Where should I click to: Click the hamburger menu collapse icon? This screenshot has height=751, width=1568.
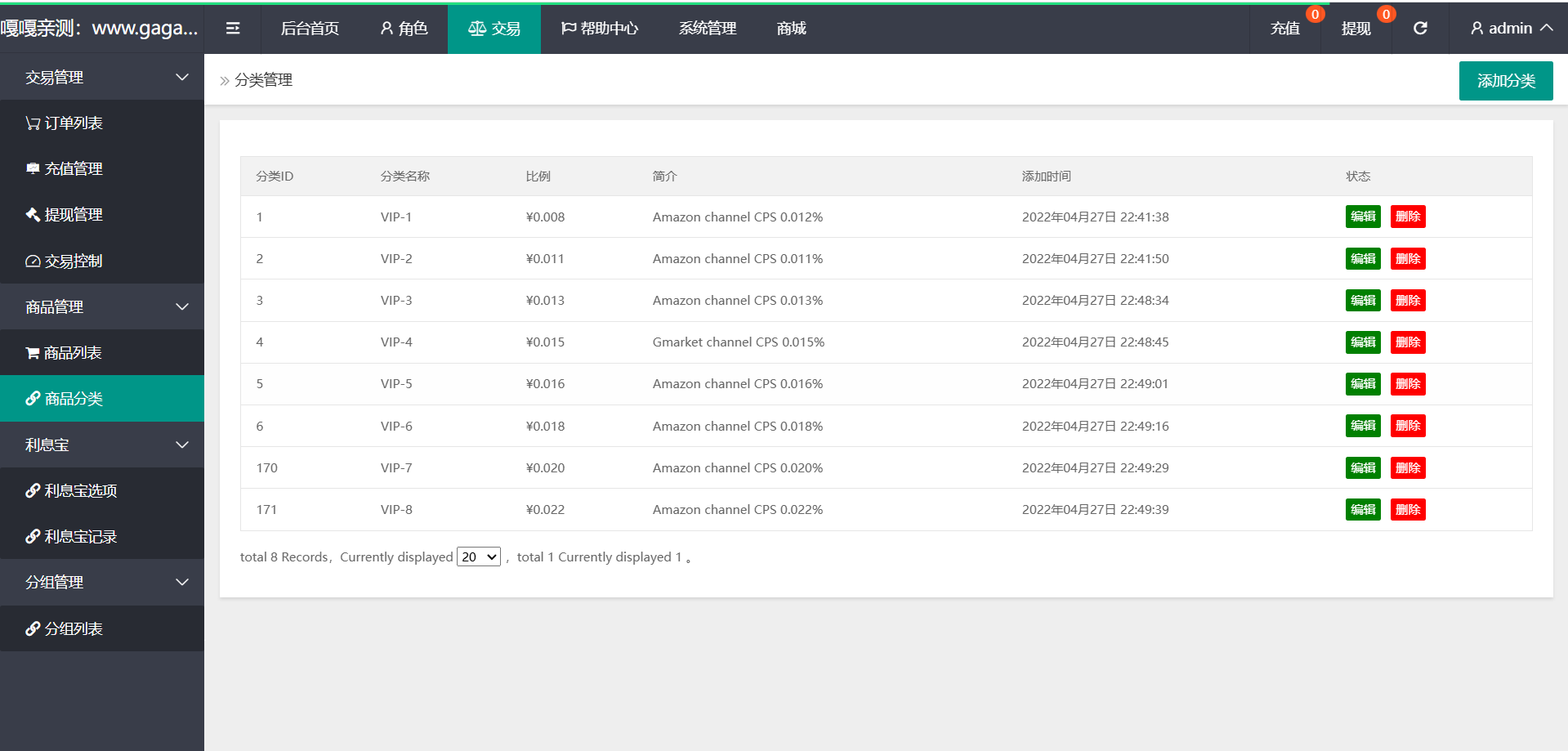233,29
